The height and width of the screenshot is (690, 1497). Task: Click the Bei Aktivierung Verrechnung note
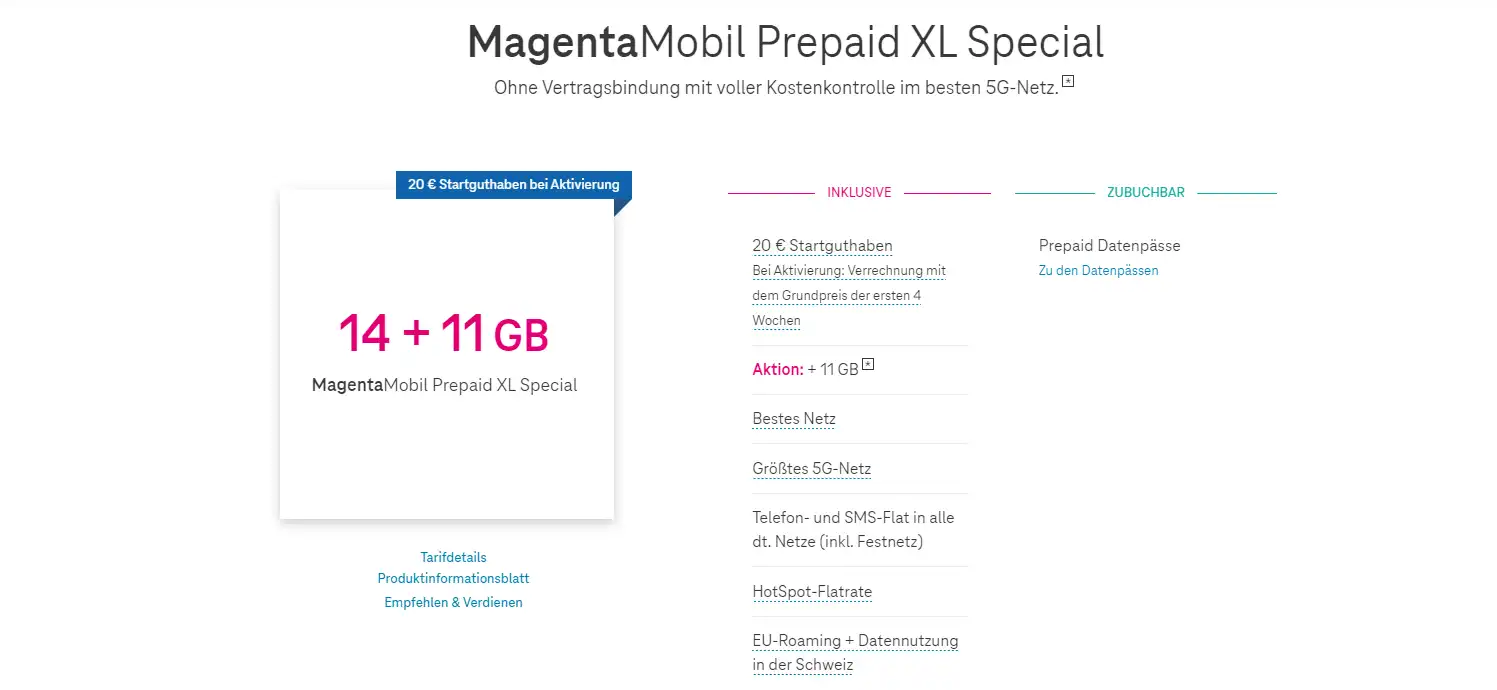(849, 296)
